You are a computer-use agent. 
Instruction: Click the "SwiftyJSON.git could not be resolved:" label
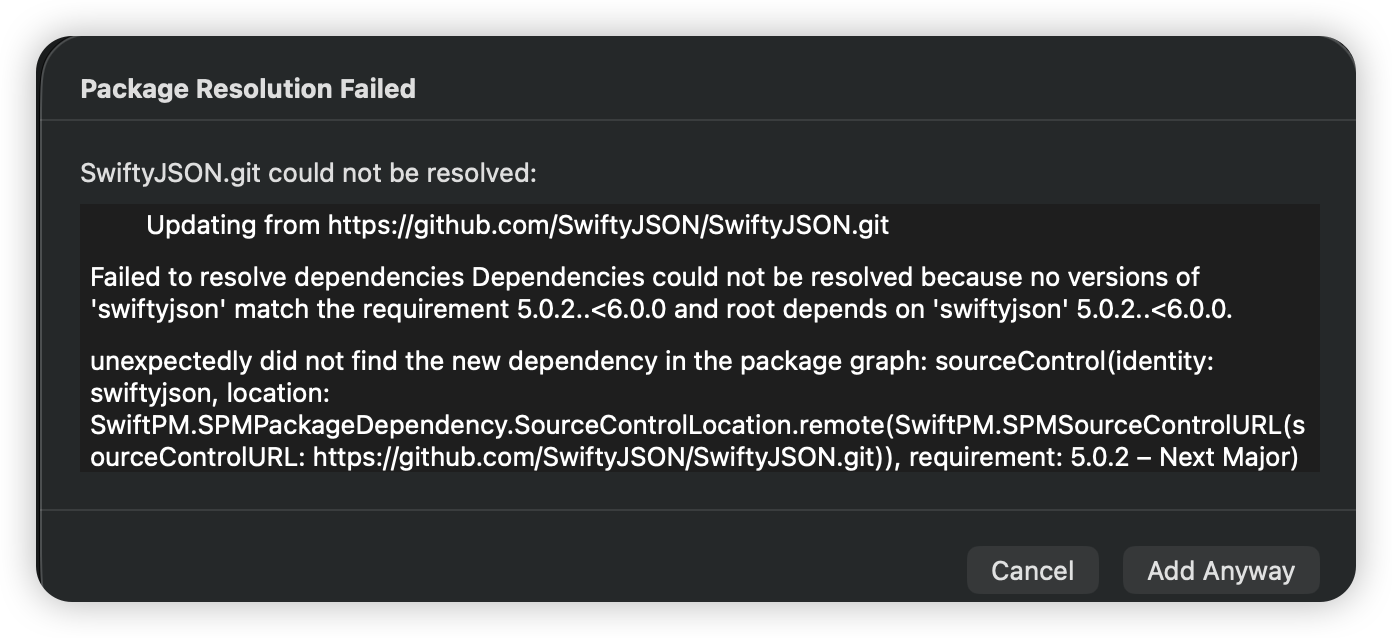[x=308, y=173]
